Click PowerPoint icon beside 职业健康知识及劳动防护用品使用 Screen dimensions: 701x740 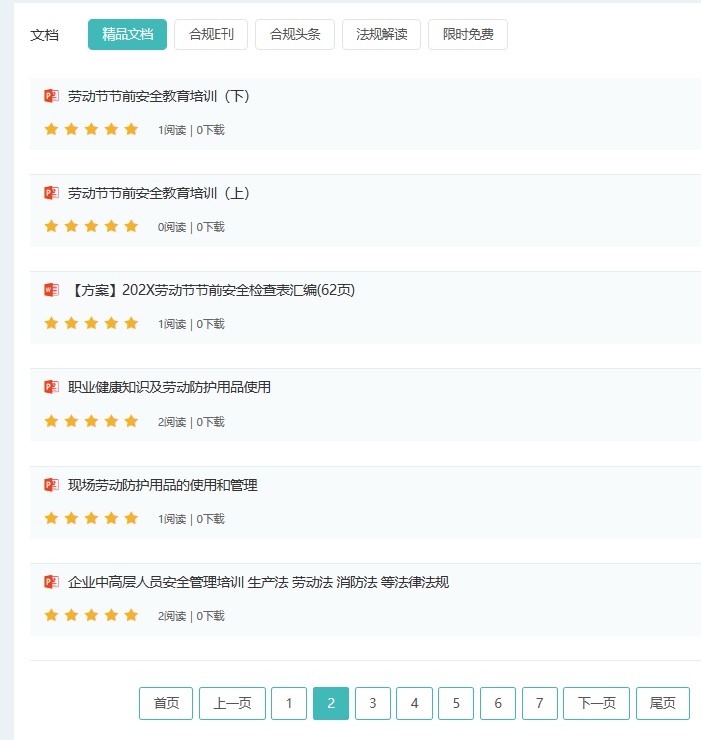pyautogui.click(x=51, y=387)
